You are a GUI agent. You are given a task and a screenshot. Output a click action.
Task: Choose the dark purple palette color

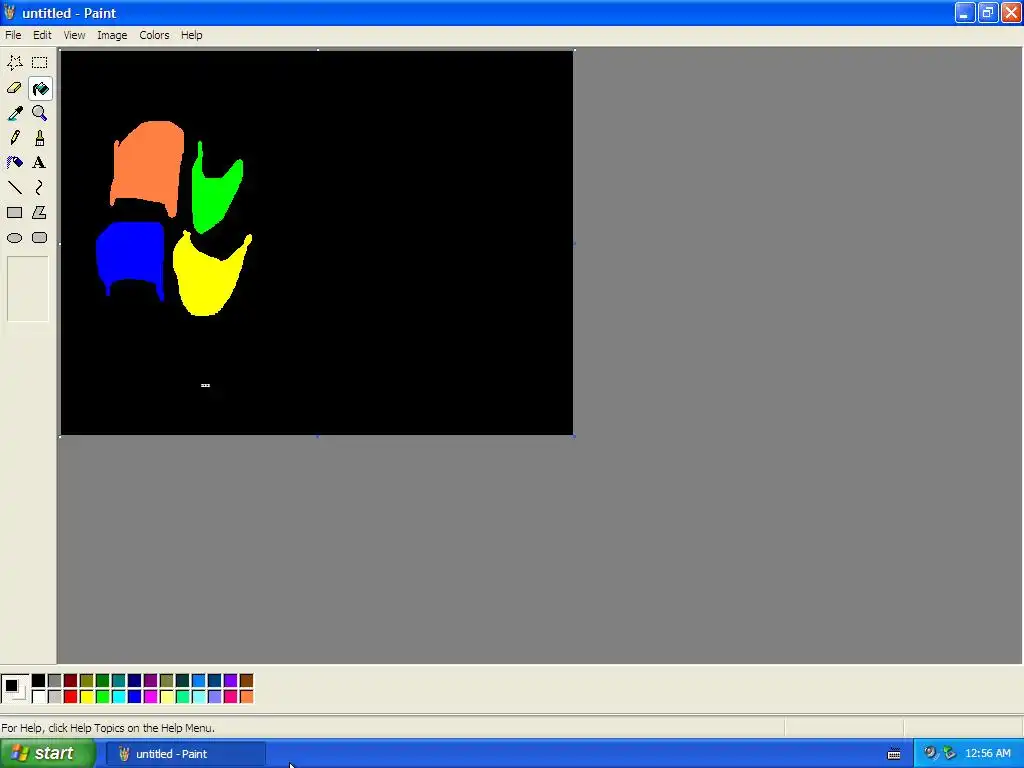[x=150, y=680]
